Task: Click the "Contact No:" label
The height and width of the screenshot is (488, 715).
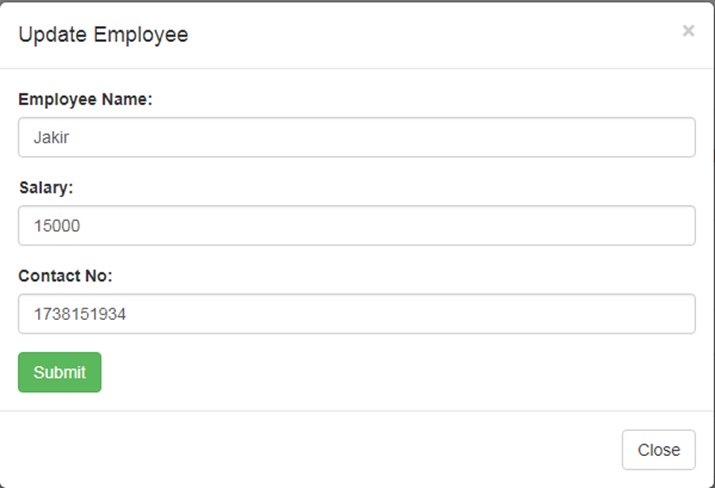Action: tap(65, 275)
